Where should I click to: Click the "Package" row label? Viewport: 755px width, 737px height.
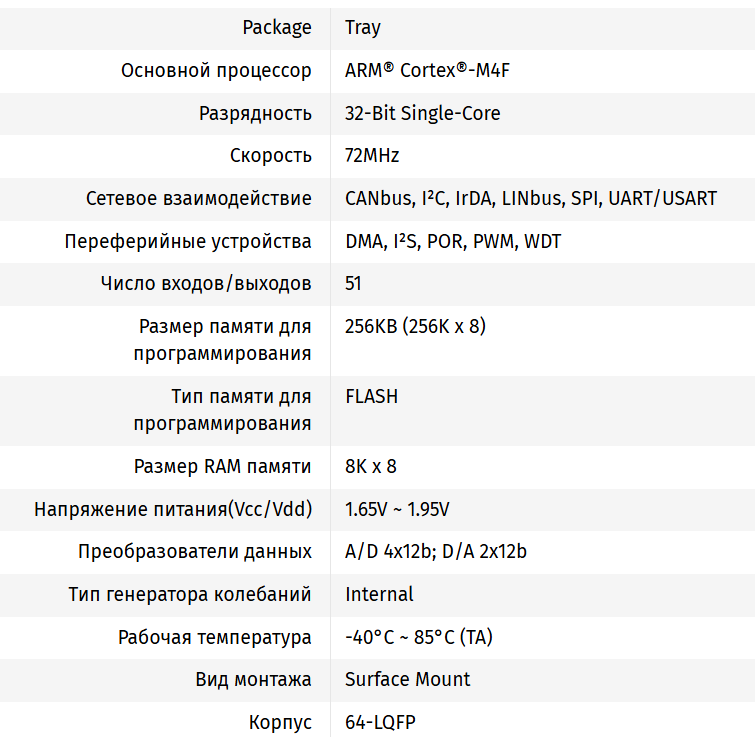click(277, 28)
